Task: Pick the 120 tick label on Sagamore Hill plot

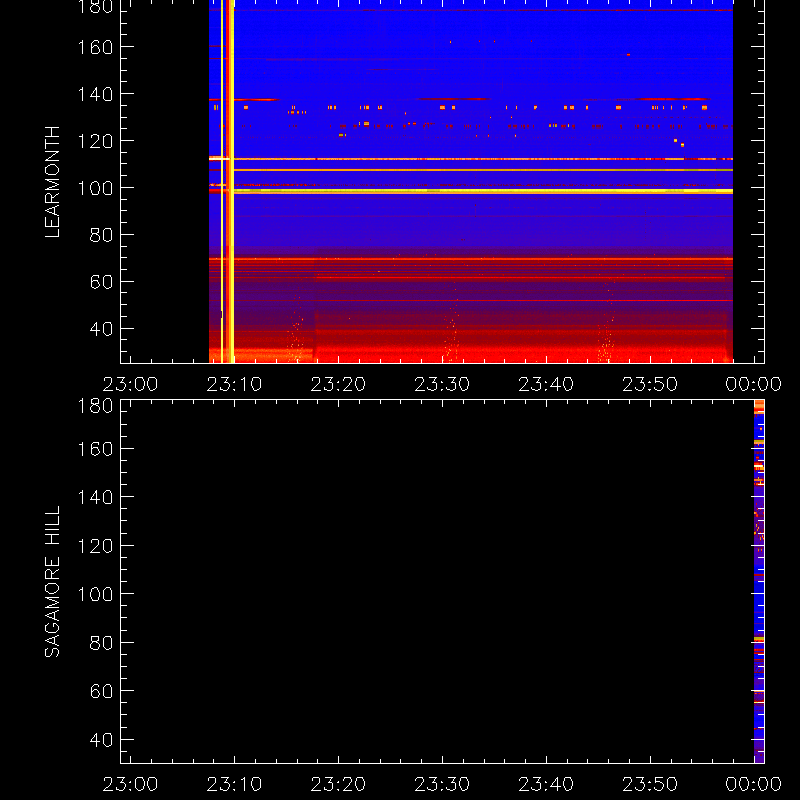Action: pyautogui.click(x=95, y=546)
